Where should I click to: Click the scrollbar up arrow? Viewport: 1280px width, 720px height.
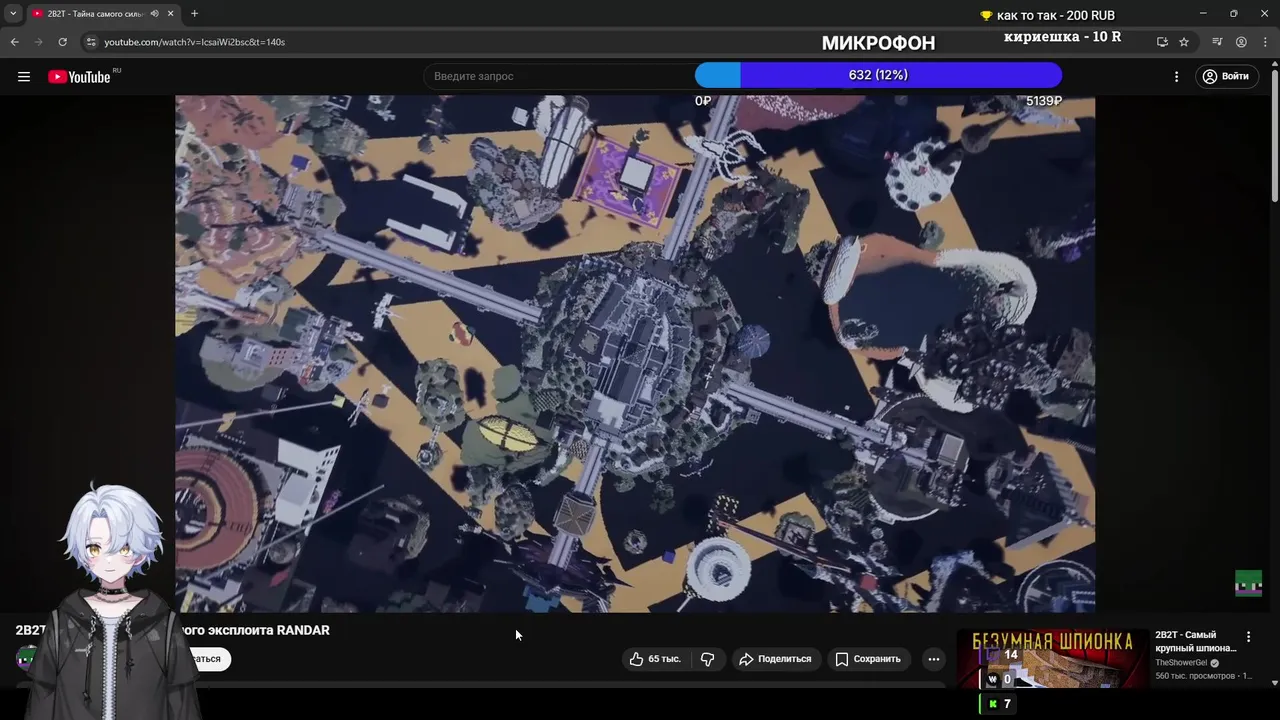(1274, 63)
